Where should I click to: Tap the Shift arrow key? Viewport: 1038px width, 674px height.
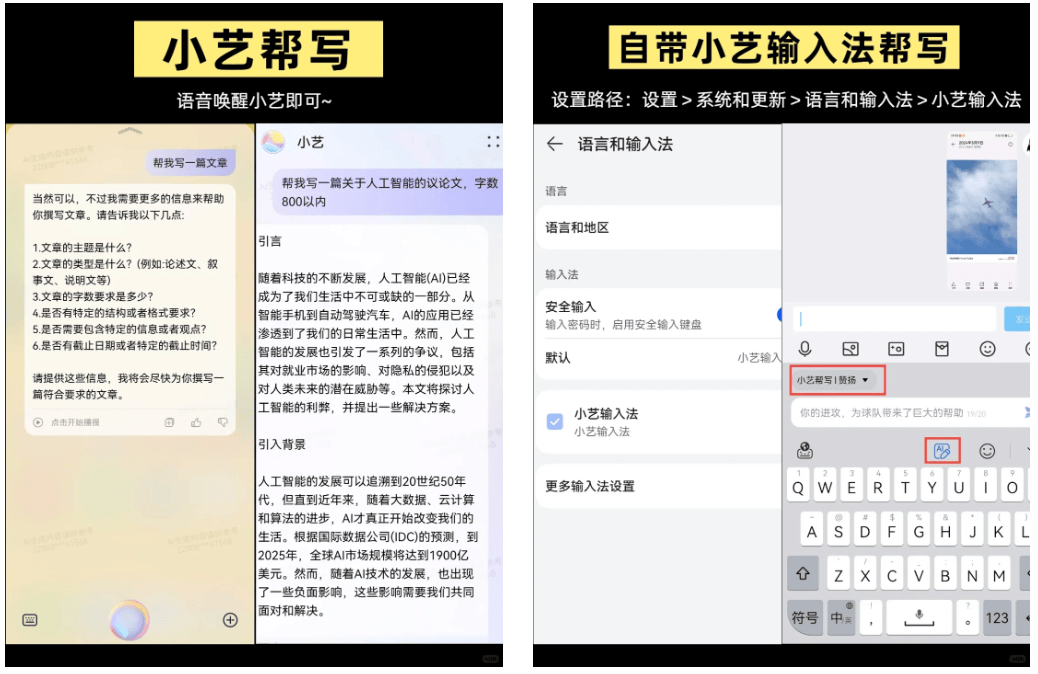803,574
